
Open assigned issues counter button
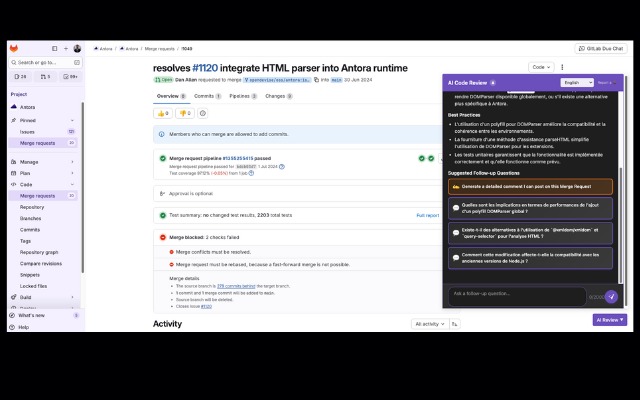point(20,77)
